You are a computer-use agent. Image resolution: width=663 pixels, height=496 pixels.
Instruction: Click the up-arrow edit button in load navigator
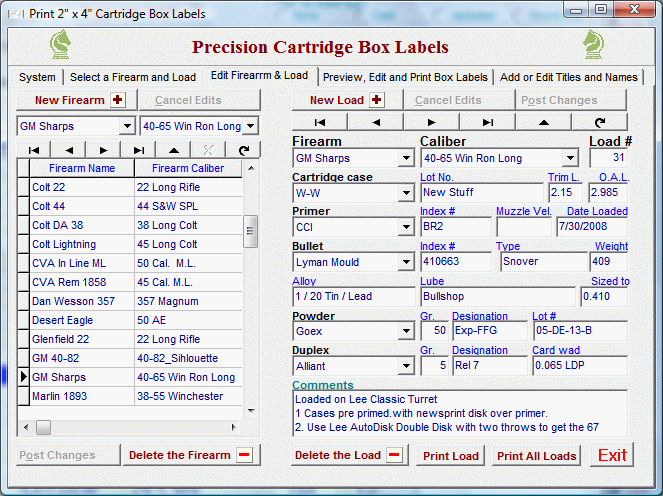tap(544, 122)
